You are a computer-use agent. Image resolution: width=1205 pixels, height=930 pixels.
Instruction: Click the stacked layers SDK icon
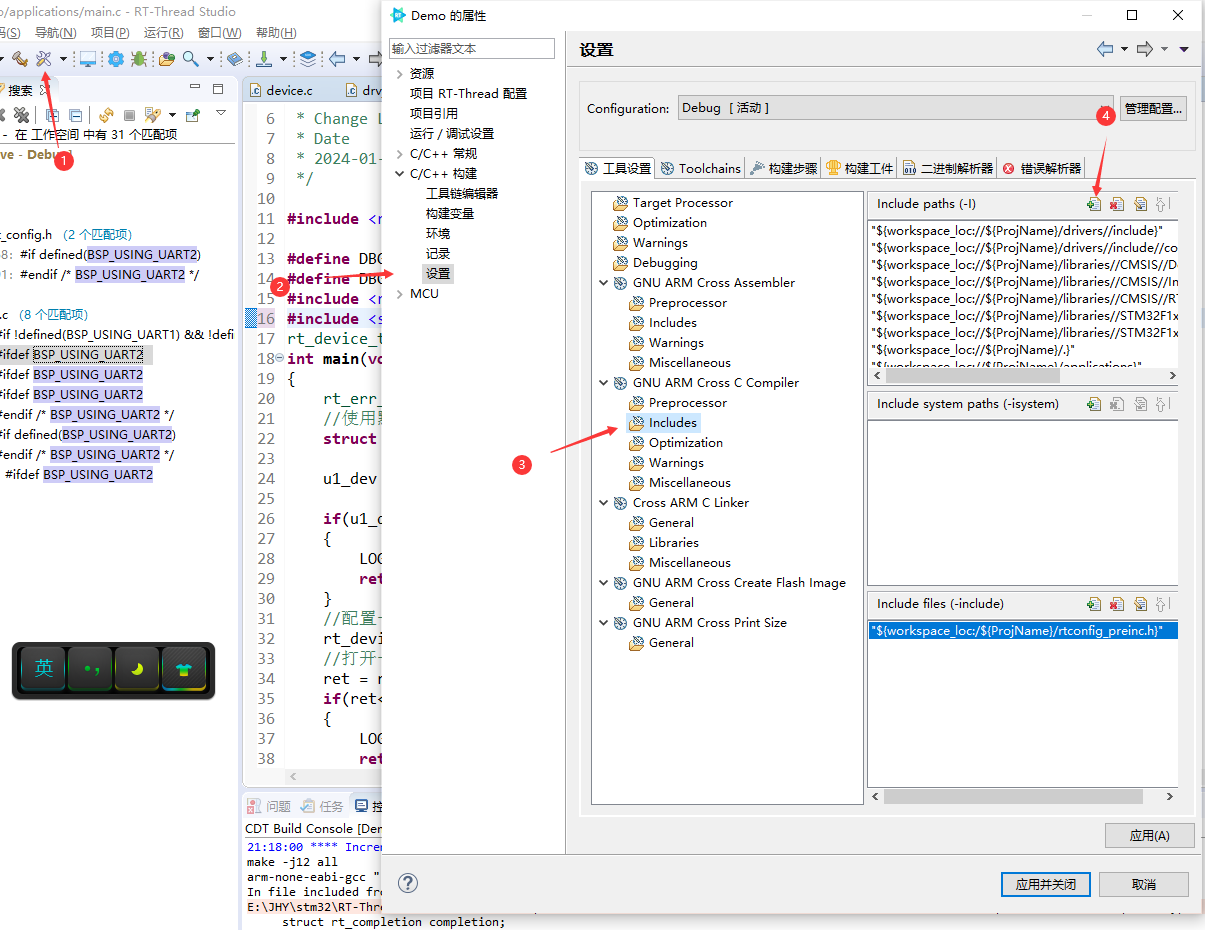click(x=308, y=58)
